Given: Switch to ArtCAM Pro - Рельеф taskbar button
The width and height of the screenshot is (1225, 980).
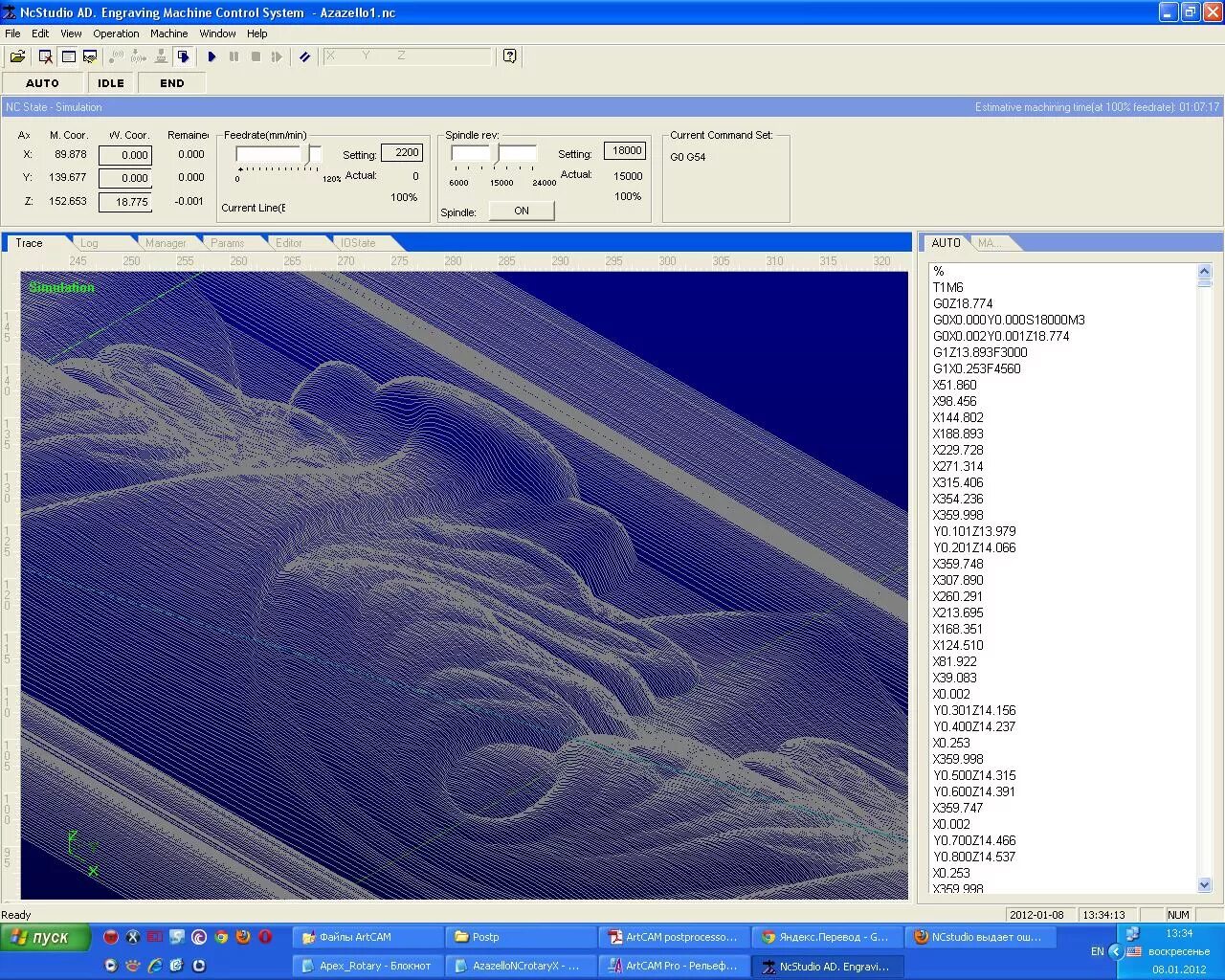Looking at the screenshot, I should pos(673,966).
